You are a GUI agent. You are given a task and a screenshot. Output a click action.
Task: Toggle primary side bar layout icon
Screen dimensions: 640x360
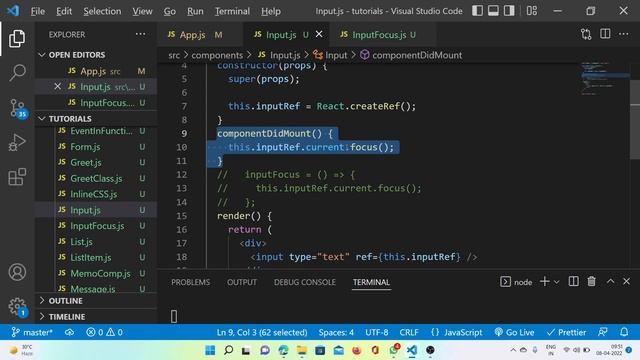478,11
